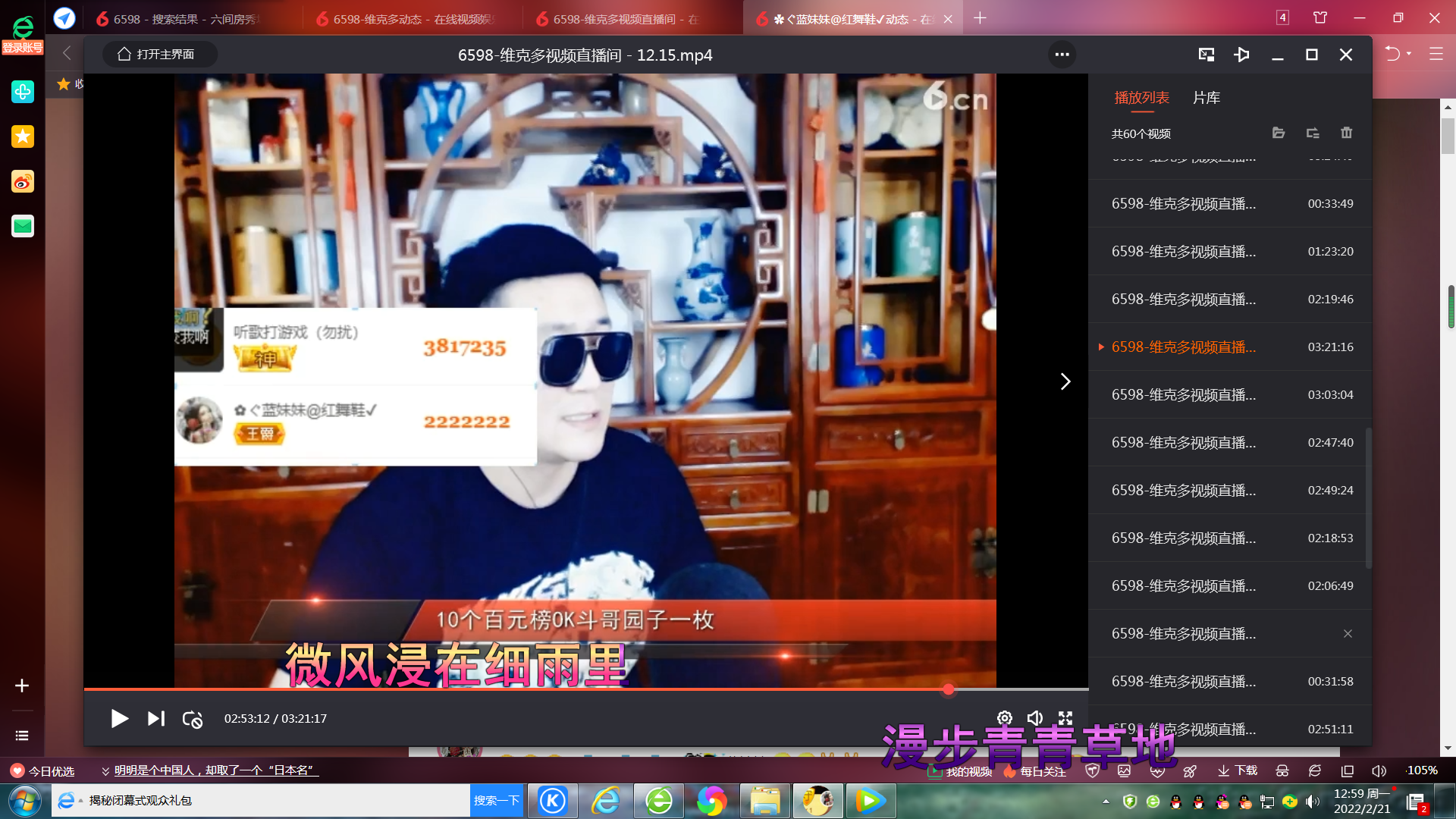Click browser back arrow
The width and height of the screenshot is (1456, 819).
[x=67, y=53]
